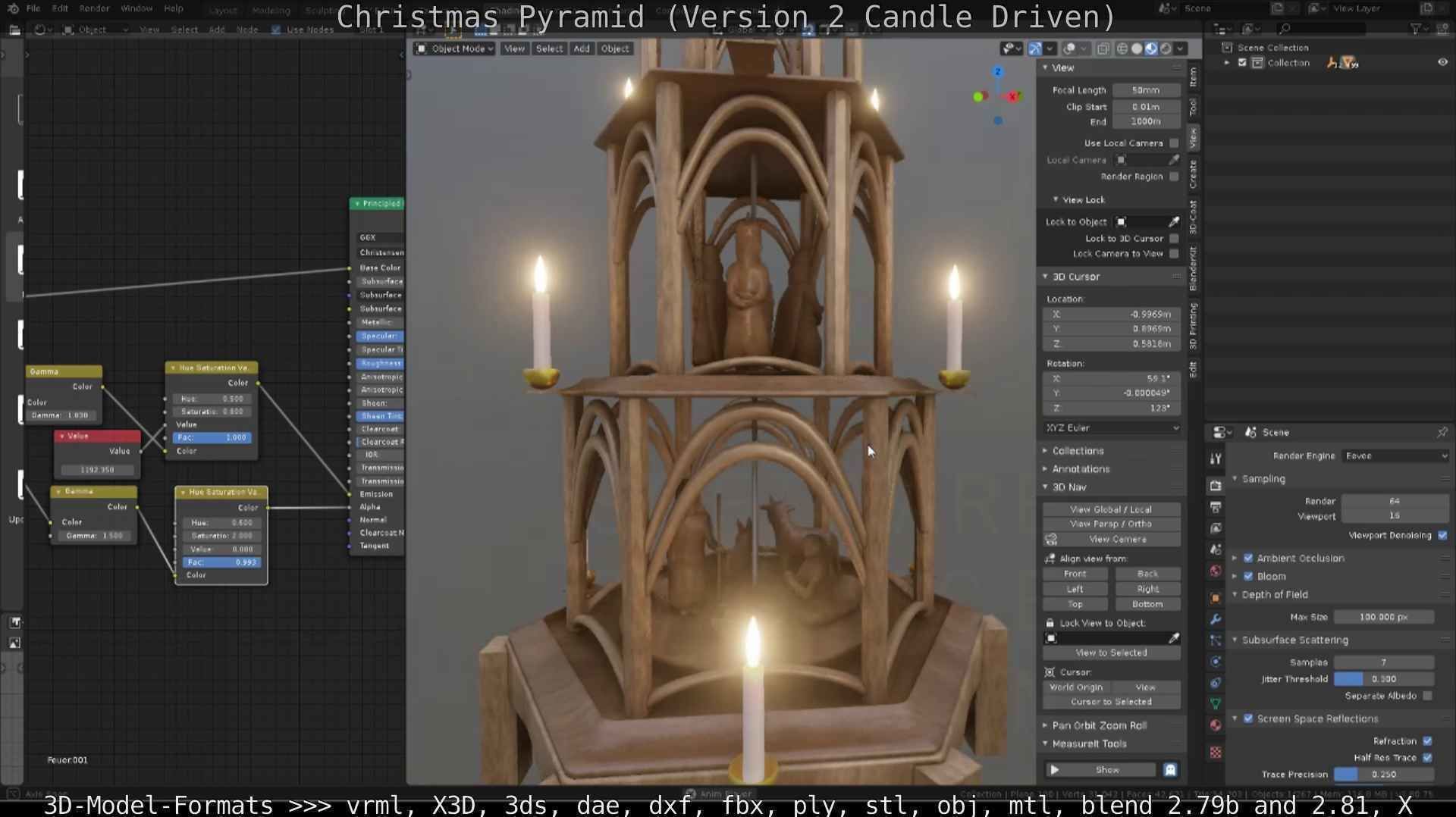Click the Lock to Object eyedropper

1174,222
